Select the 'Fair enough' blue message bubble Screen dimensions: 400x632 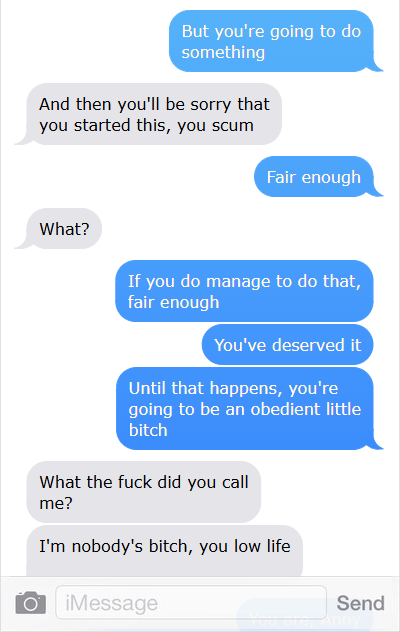tap(314, 177)
